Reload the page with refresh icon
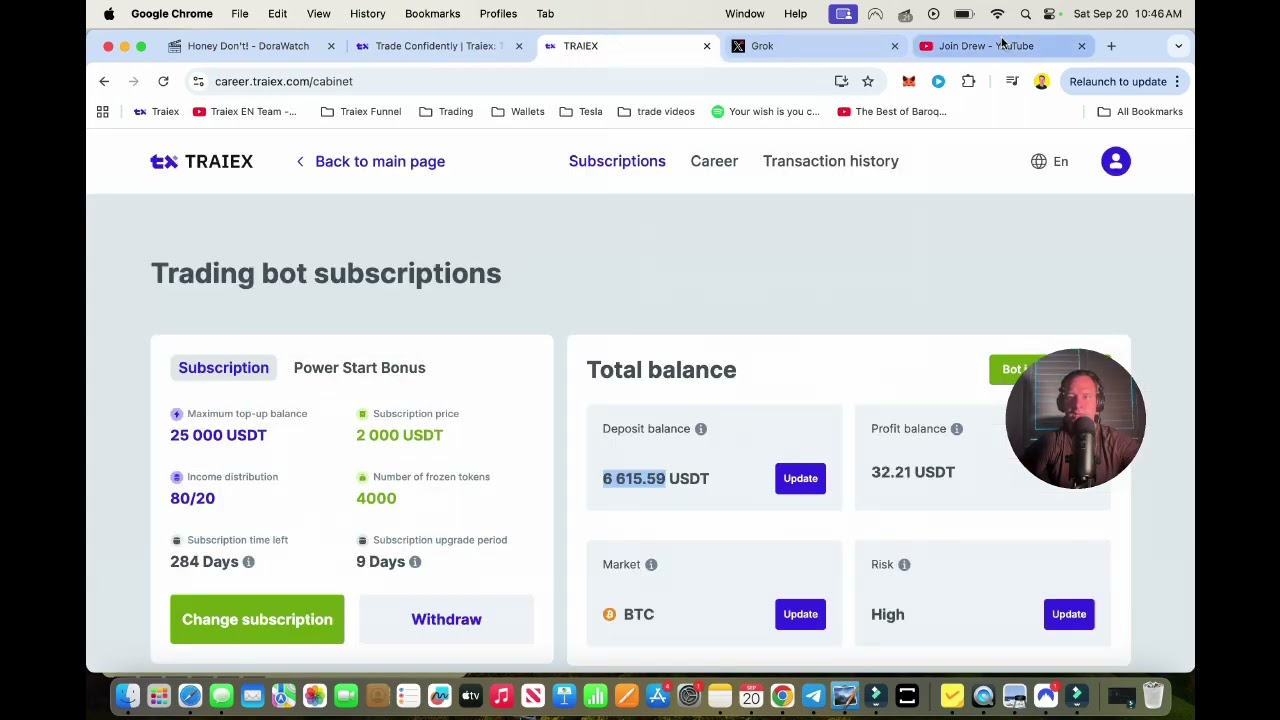 coord(163,81)
